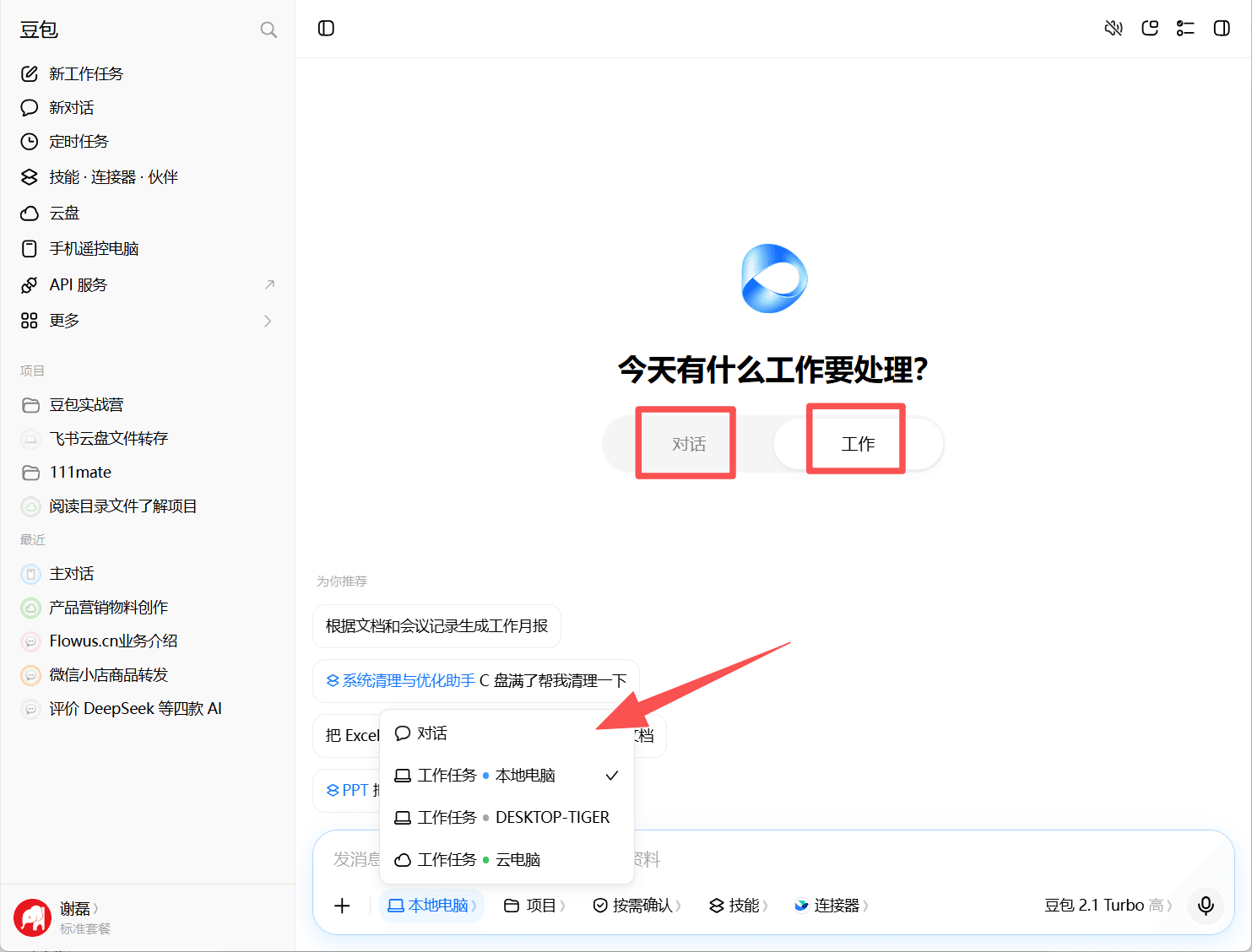The image size is (1252, 952).
Task: Collapse the left sidebar with the toggle icon
Action: point(326,29)
